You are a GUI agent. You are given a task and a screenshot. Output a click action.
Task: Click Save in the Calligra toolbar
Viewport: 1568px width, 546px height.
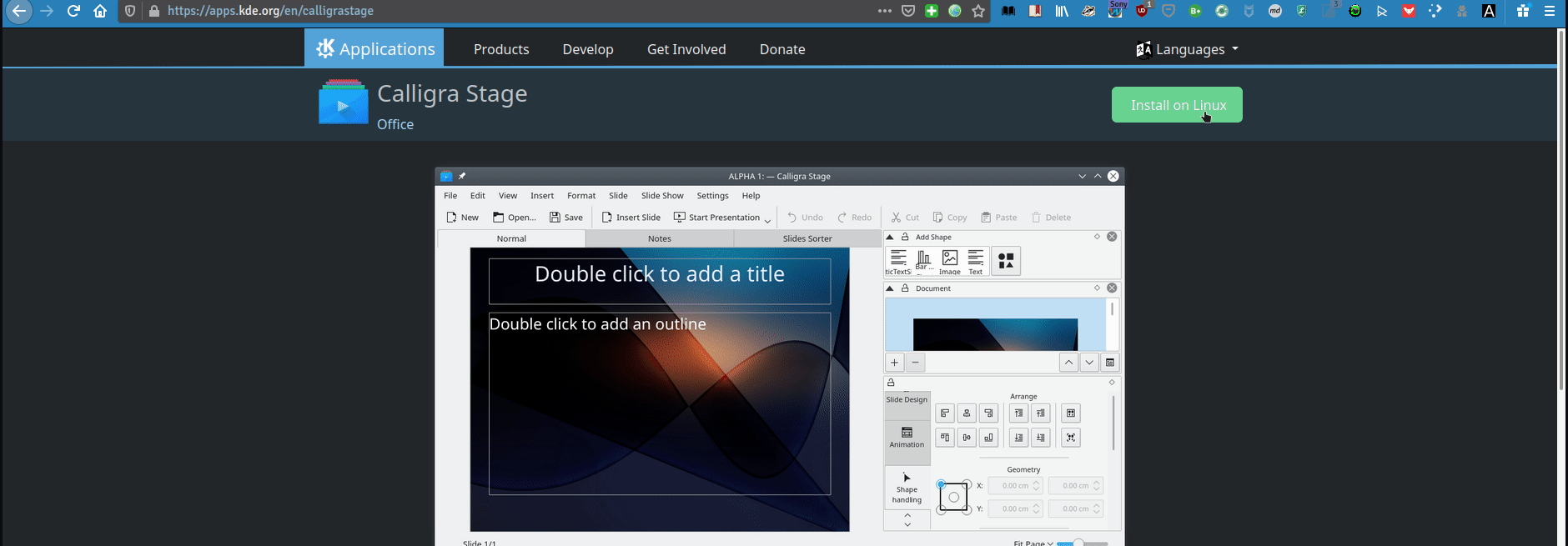566,218
